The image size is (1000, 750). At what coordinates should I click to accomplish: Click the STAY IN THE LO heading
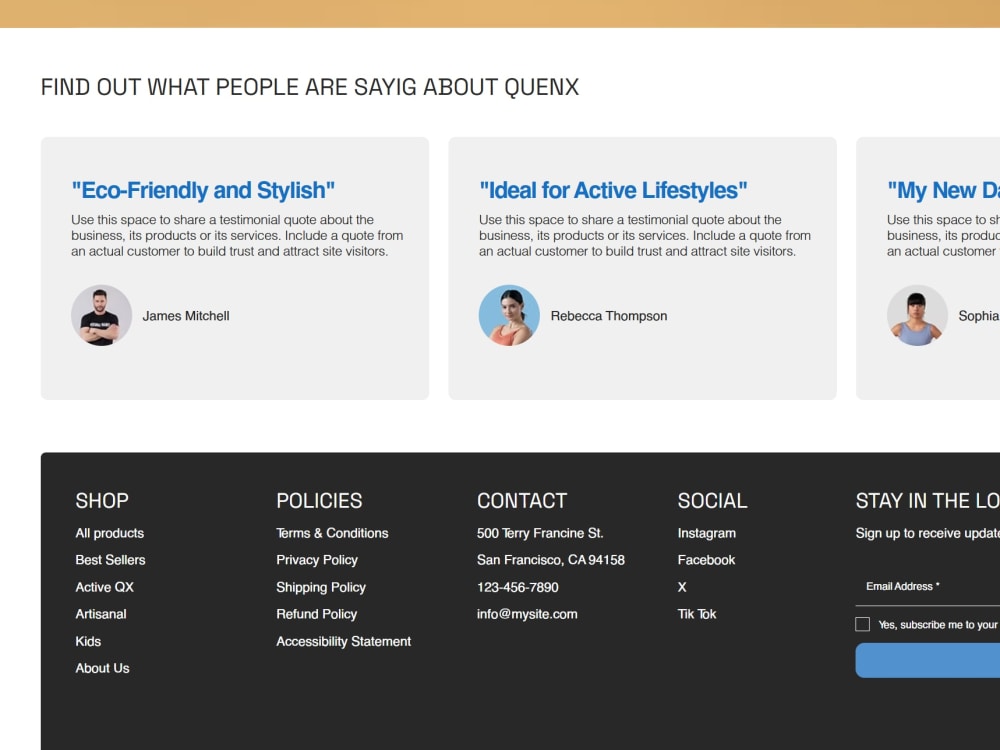point(927,501)
